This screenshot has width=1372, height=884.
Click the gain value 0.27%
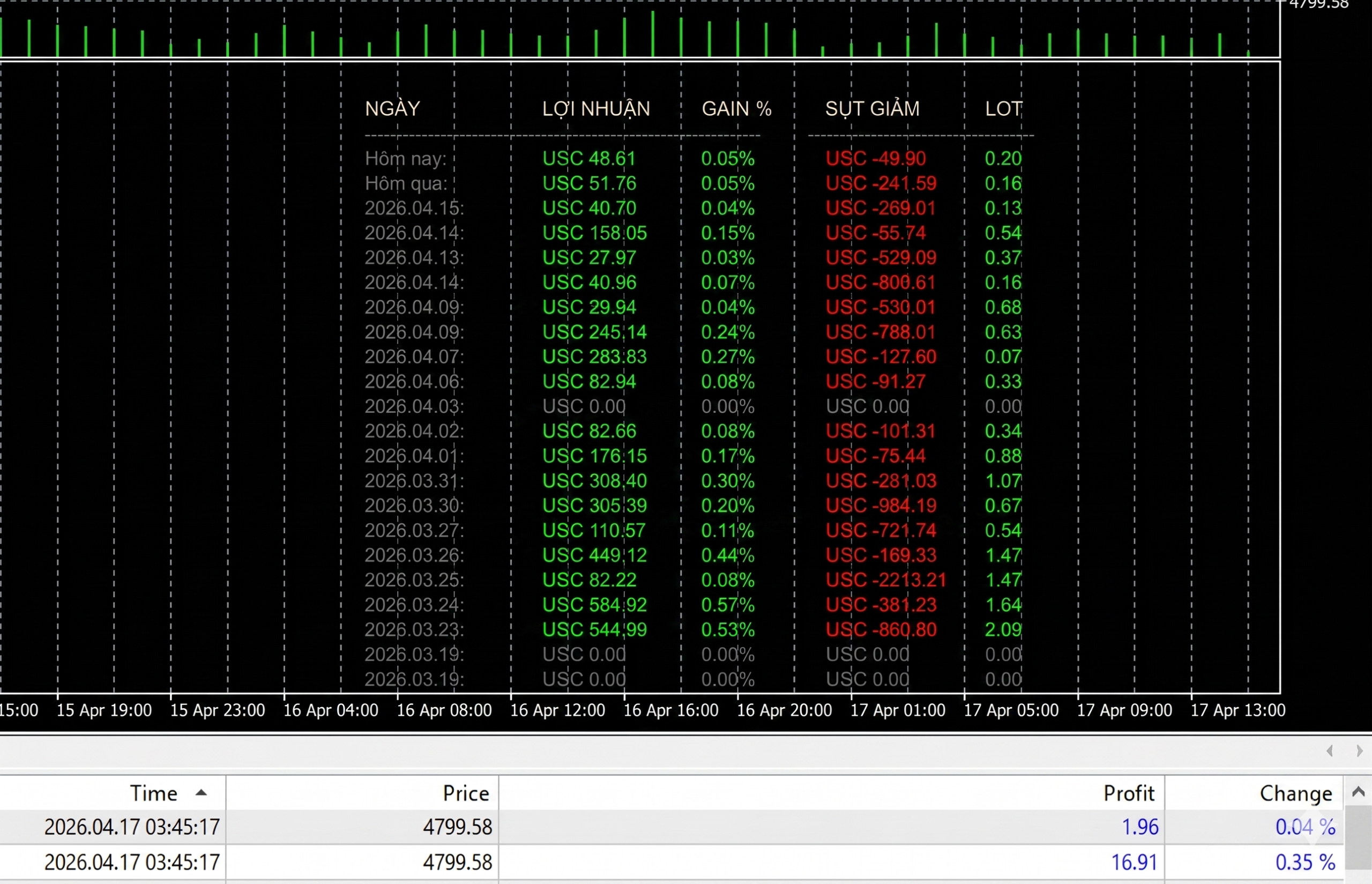[728, 356]
